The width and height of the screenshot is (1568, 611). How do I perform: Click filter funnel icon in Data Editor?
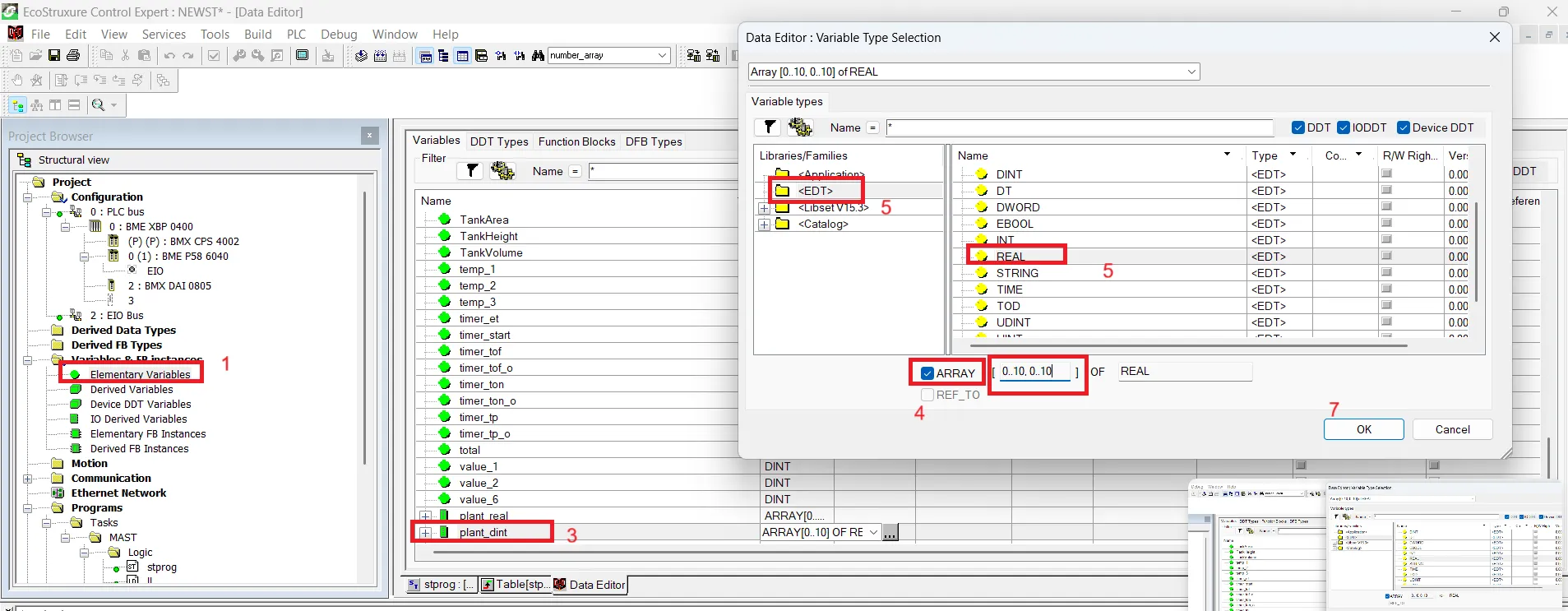coord(472,170)
